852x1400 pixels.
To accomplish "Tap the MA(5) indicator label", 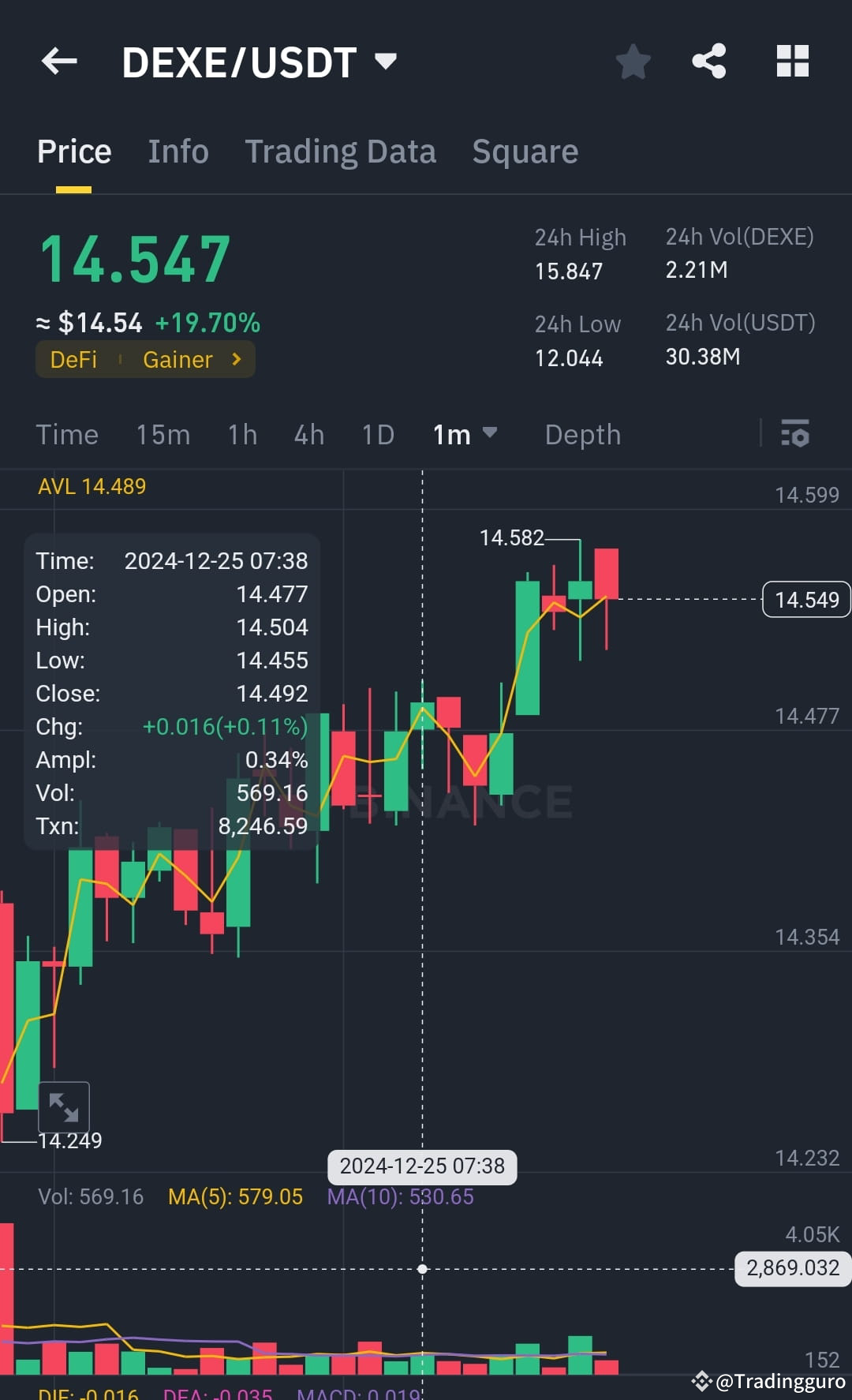I will click(235, 1196).
